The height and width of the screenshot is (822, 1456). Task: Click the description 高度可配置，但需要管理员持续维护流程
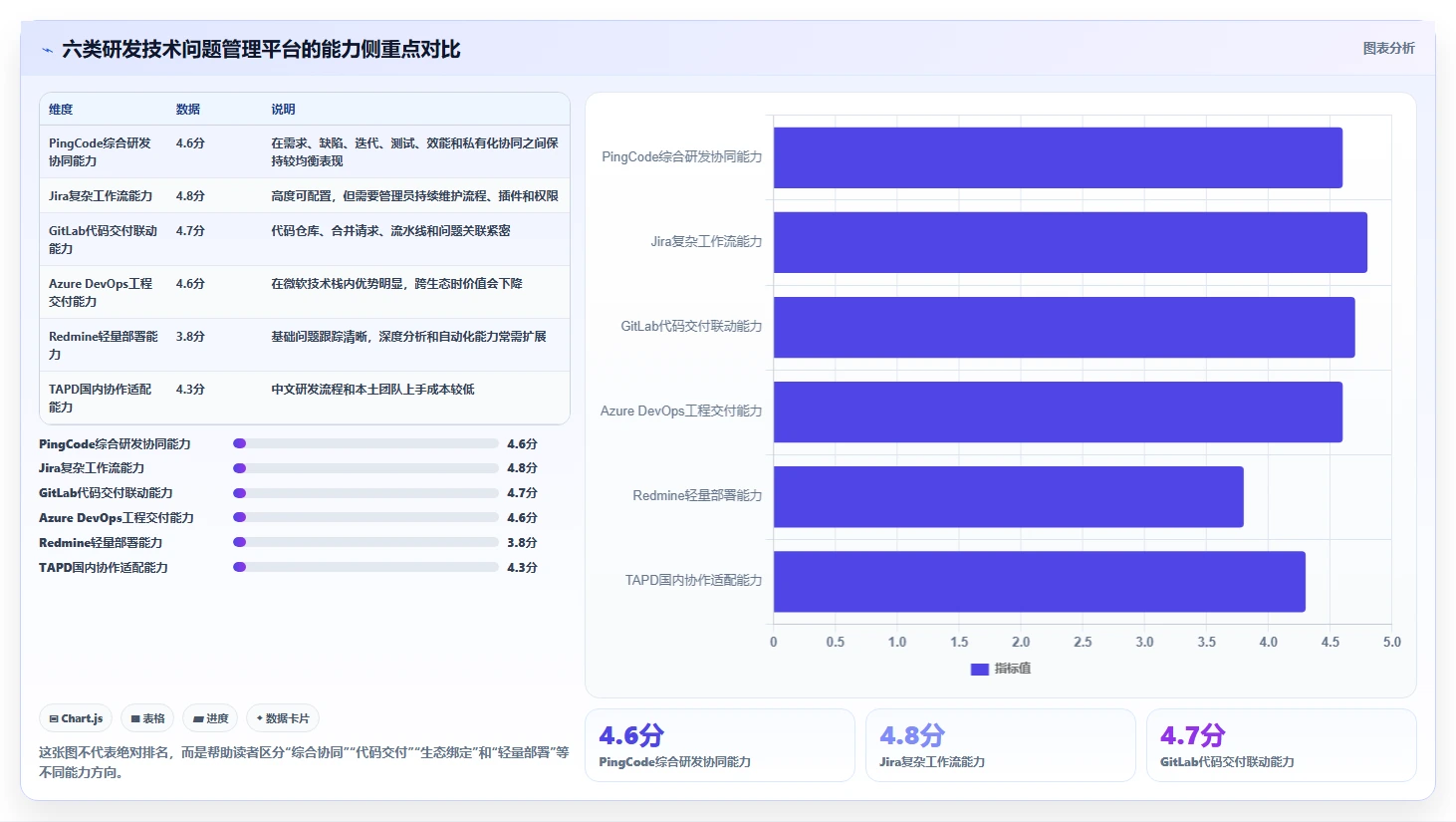(414, 196)
